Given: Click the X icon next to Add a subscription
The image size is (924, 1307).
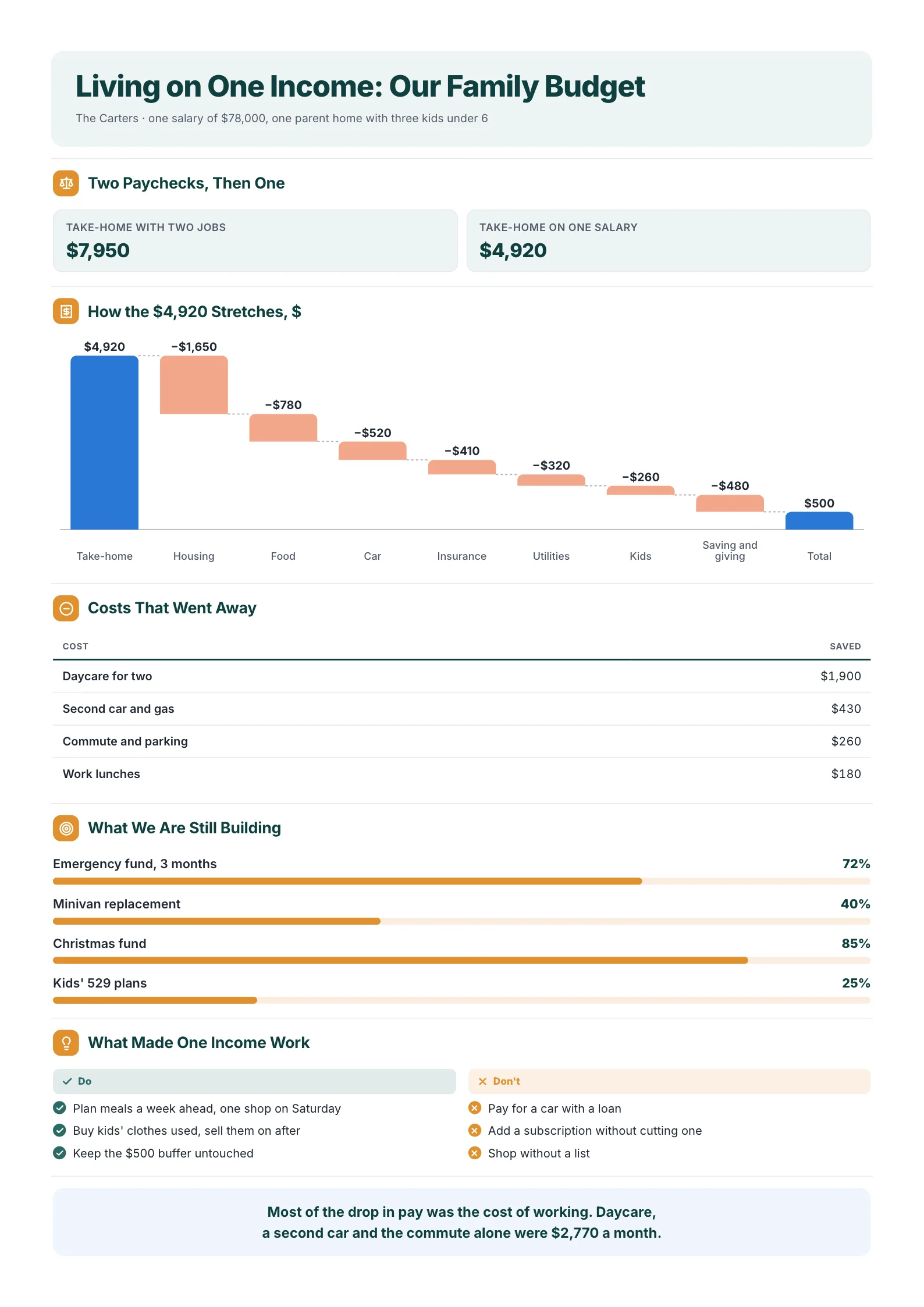Looking at the screenshot, I should click(x=475, y=1130).
